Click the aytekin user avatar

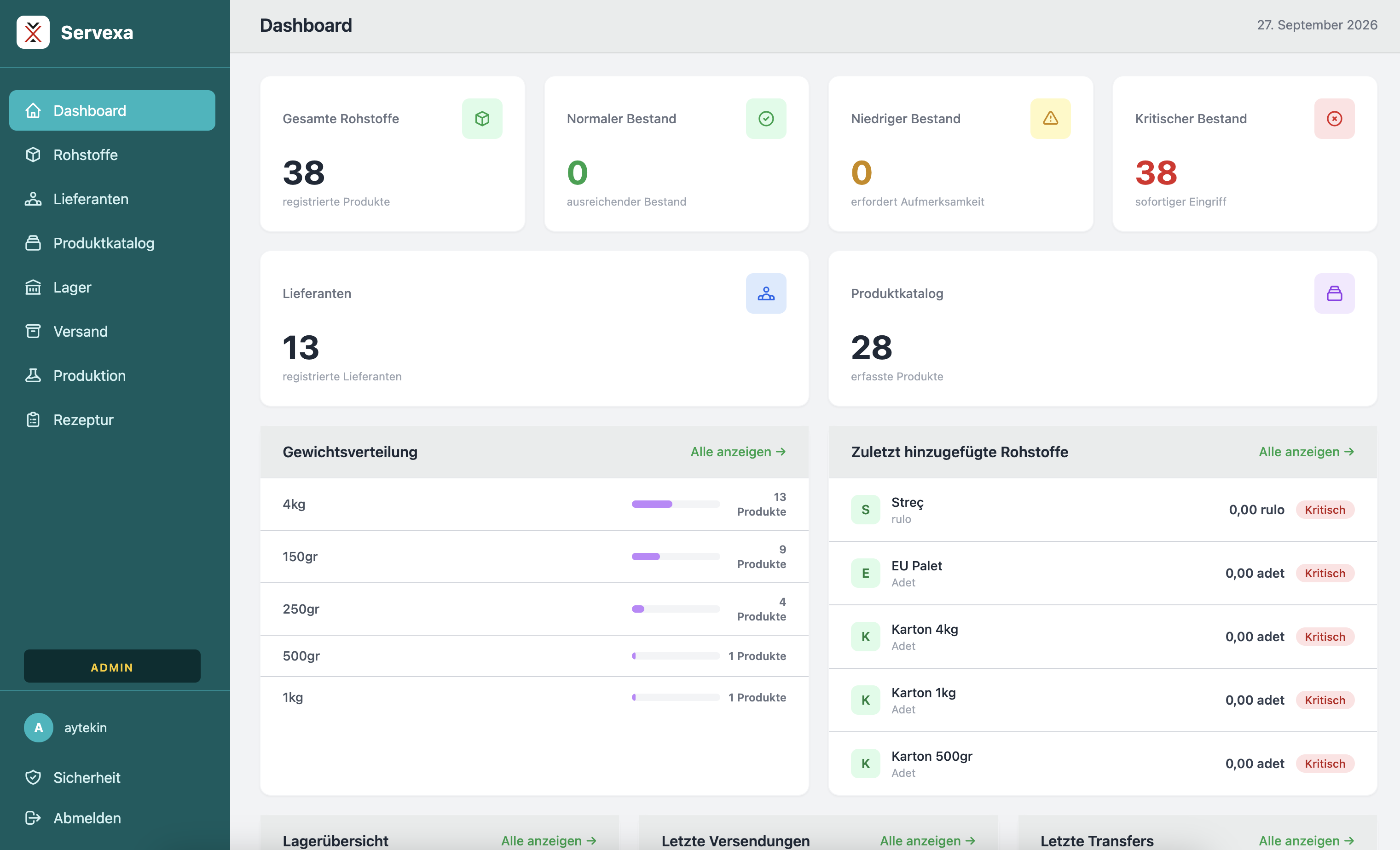tap(39, 727)
